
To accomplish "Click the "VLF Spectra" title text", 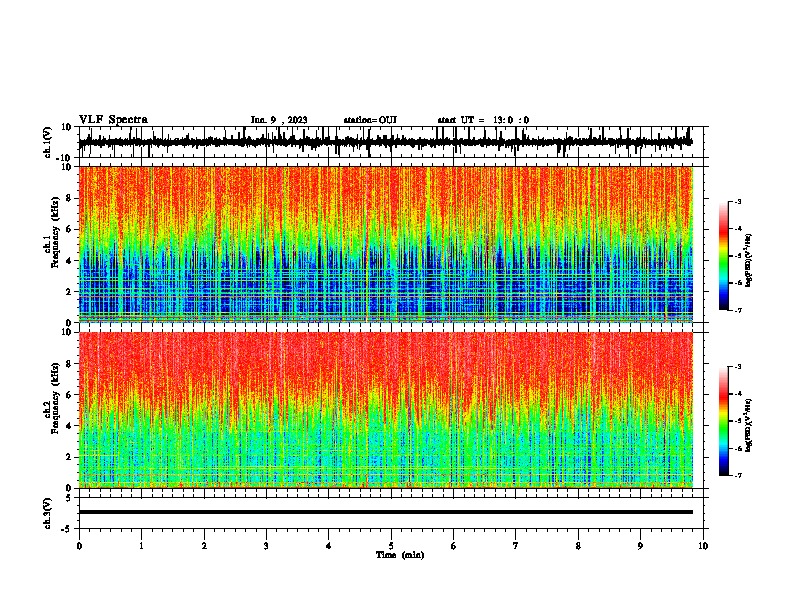I will (x=113, y=120).
